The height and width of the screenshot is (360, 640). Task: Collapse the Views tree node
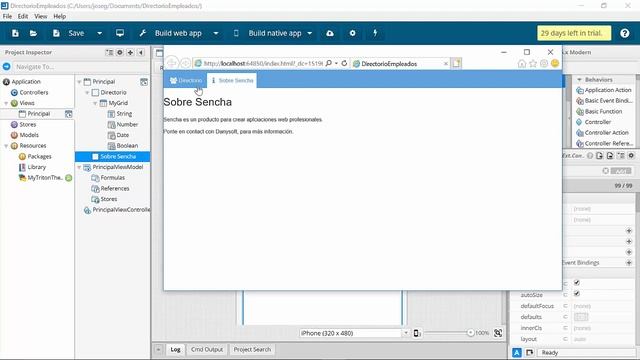6,103
